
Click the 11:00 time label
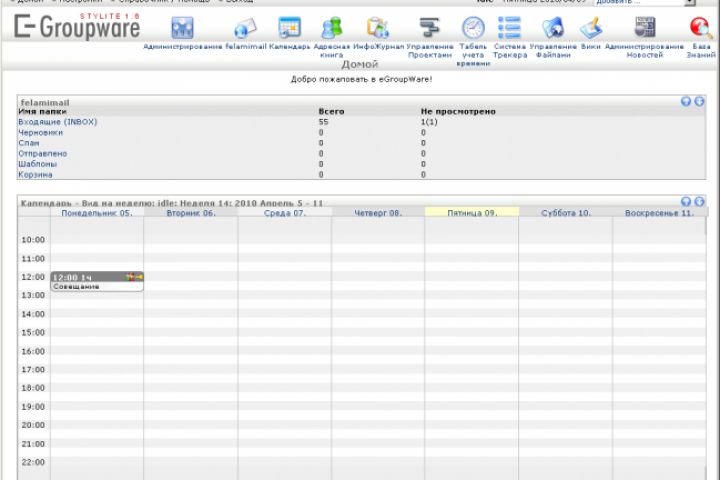pos(33,259)
